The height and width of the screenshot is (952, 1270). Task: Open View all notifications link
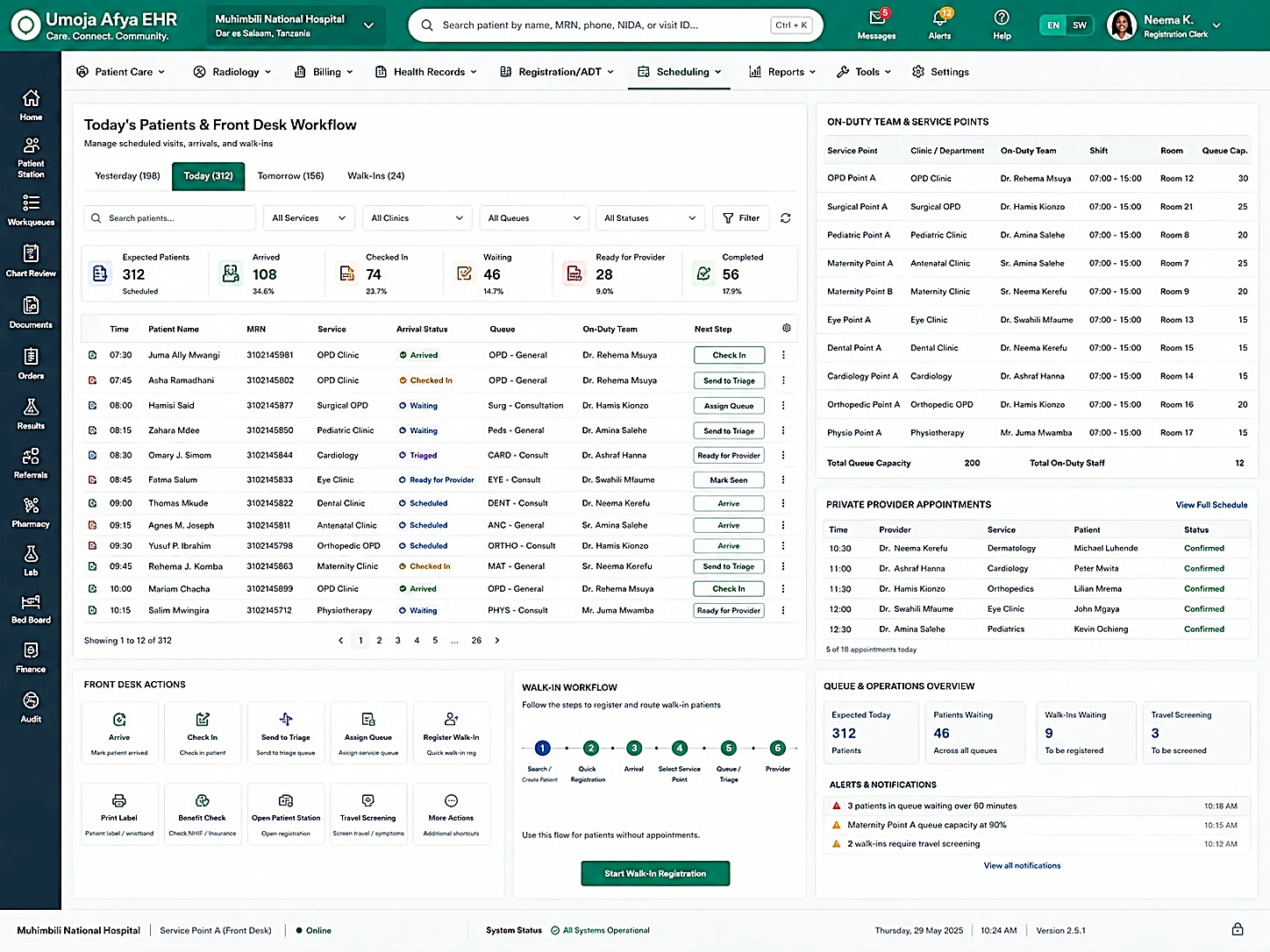[x=1022, y=866]
